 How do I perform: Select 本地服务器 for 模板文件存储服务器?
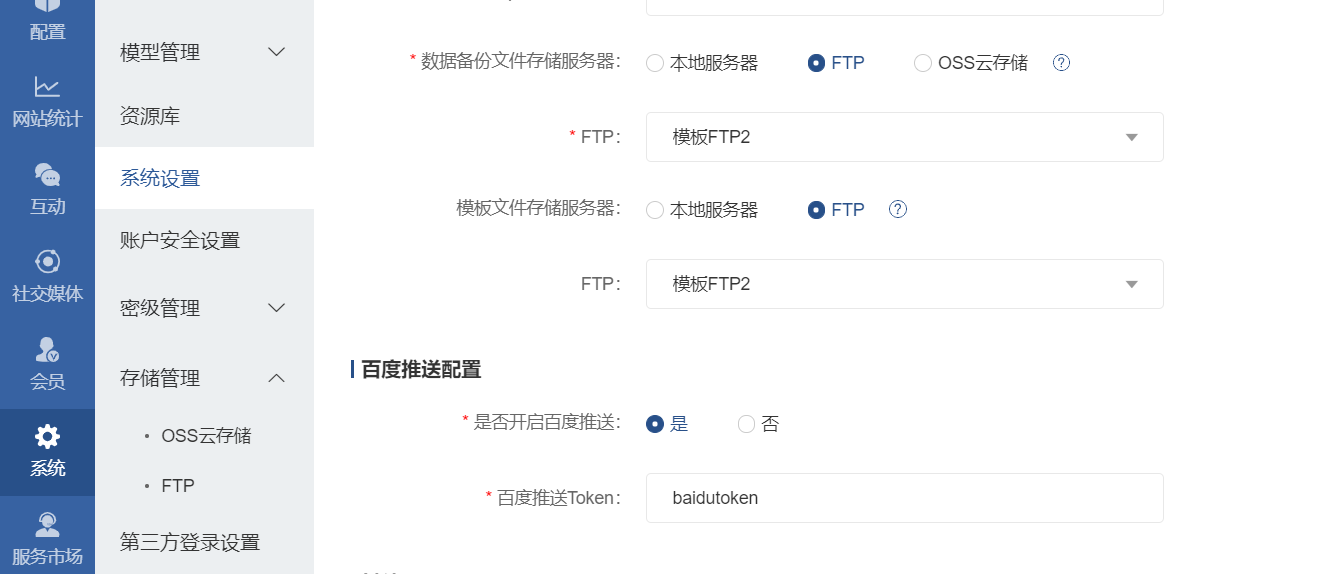(655, 210)
